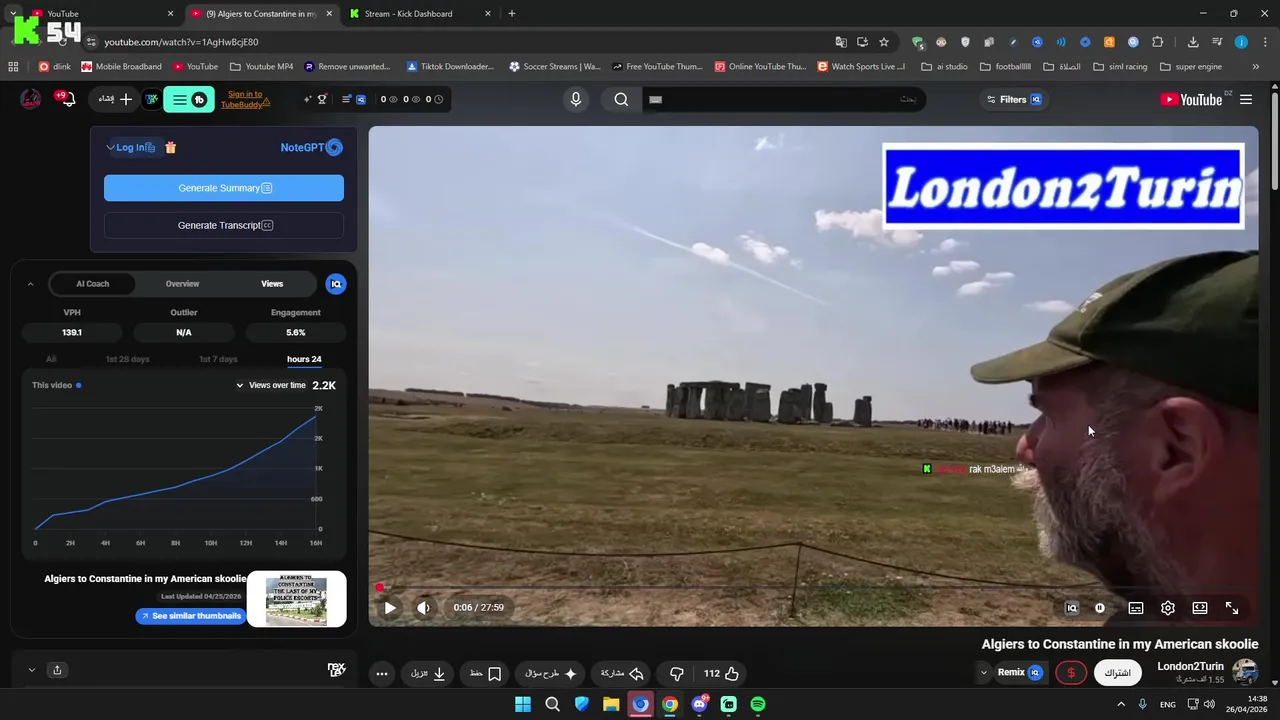Expand the chevron beside Remix
This screenshot has height=720, width=1280.
pyautogui.click(x=984, y=673)
